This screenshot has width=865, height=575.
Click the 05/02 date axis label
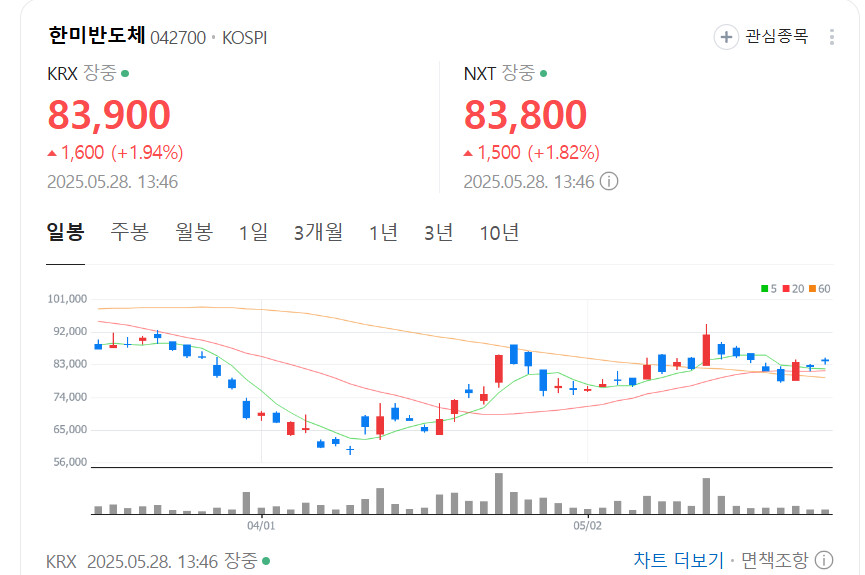click(588, 525)
